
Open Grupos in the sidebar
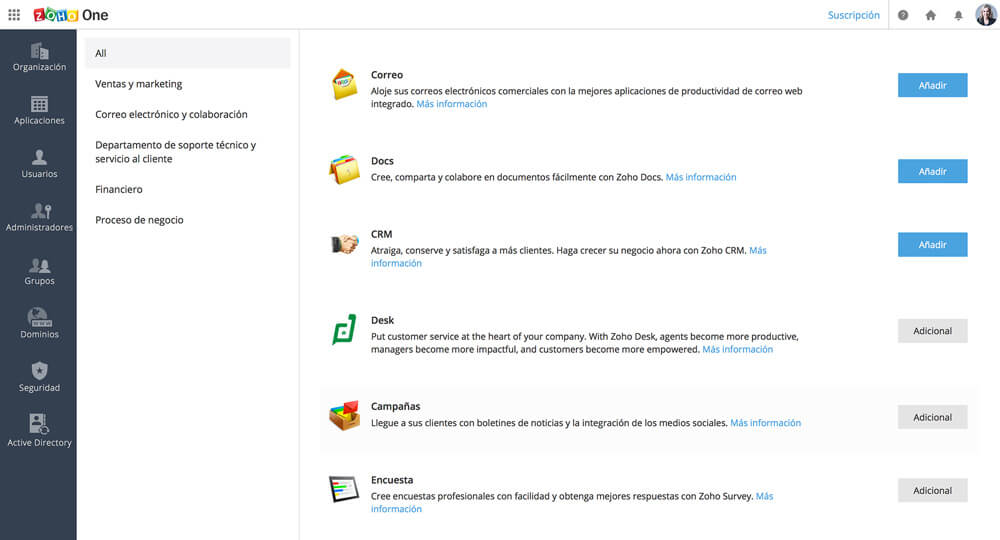pyautogui.click(x=39, y=272)
